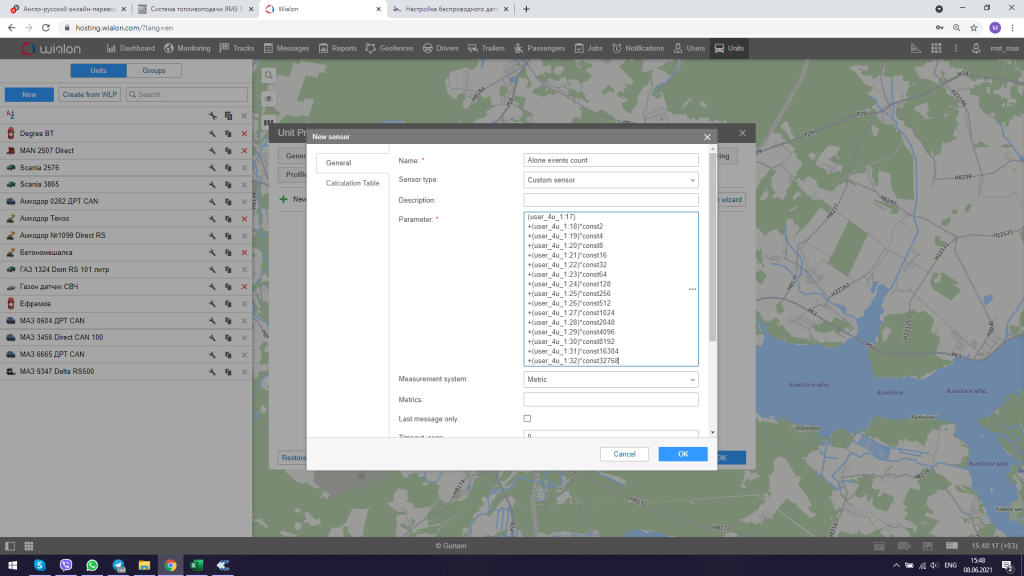
Task: Open Sensor type dropdown
Action: 611,180
